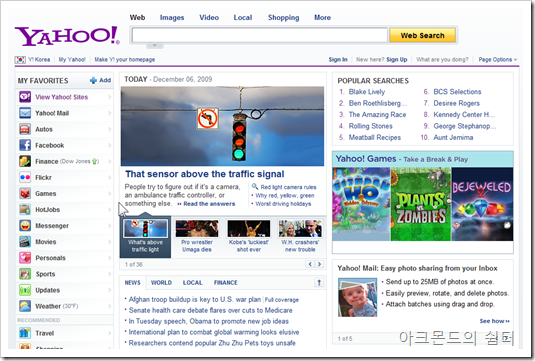Click Read the answers link

coord(209,204)
